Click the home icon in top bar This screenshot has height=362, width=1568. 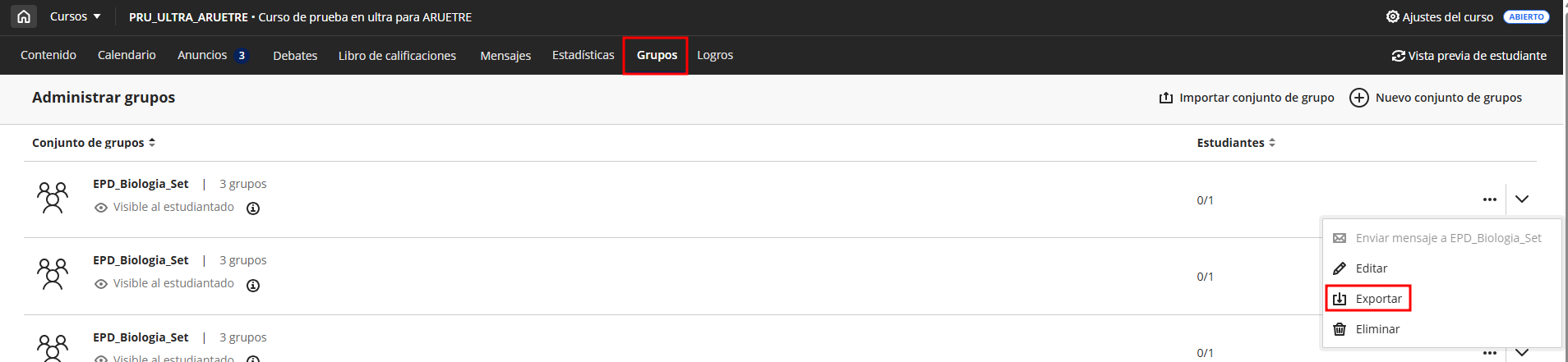tap(24, 16)
